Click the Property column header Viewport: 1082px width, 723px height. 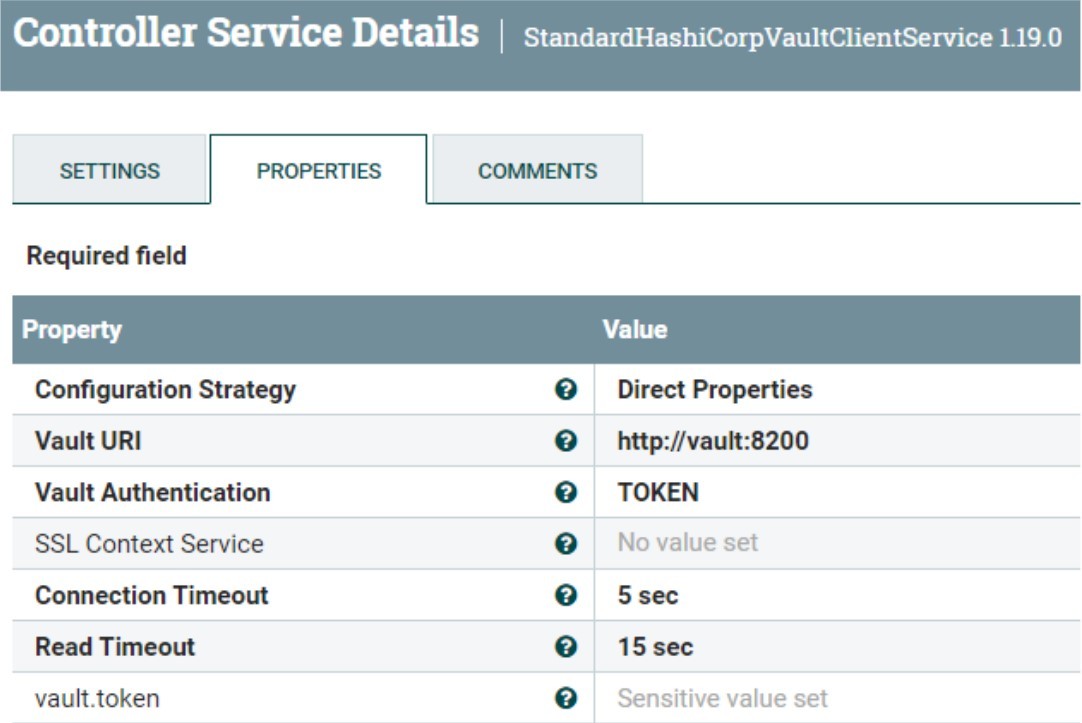72,330
